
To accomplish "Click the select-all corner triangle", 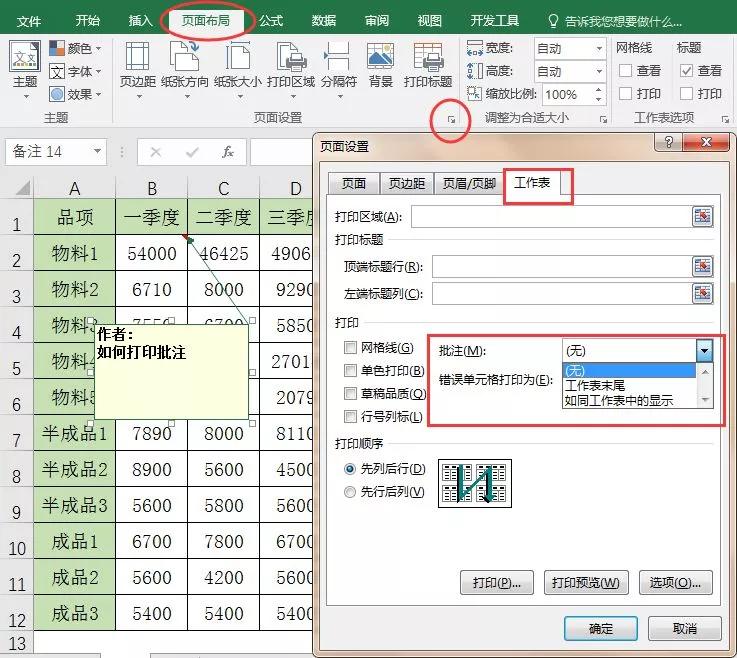I will [23, 188].
